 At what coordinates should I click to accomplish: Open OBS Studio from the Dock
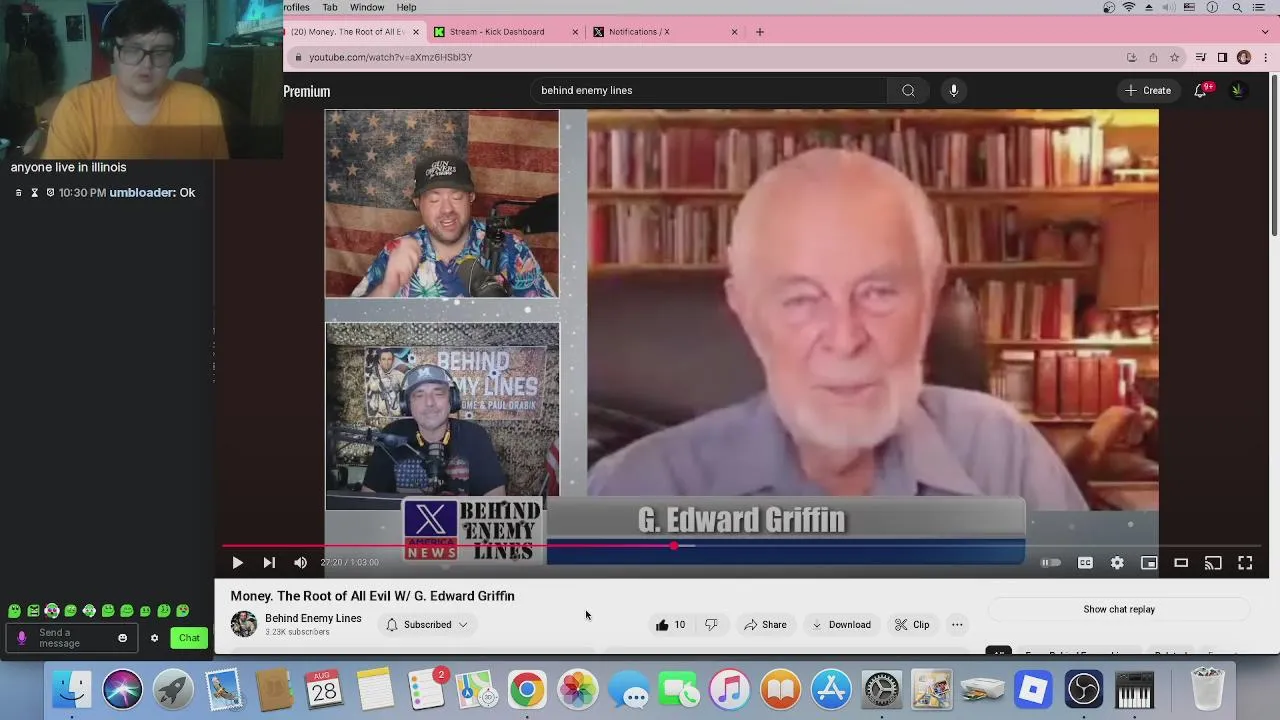(1084, 690)
